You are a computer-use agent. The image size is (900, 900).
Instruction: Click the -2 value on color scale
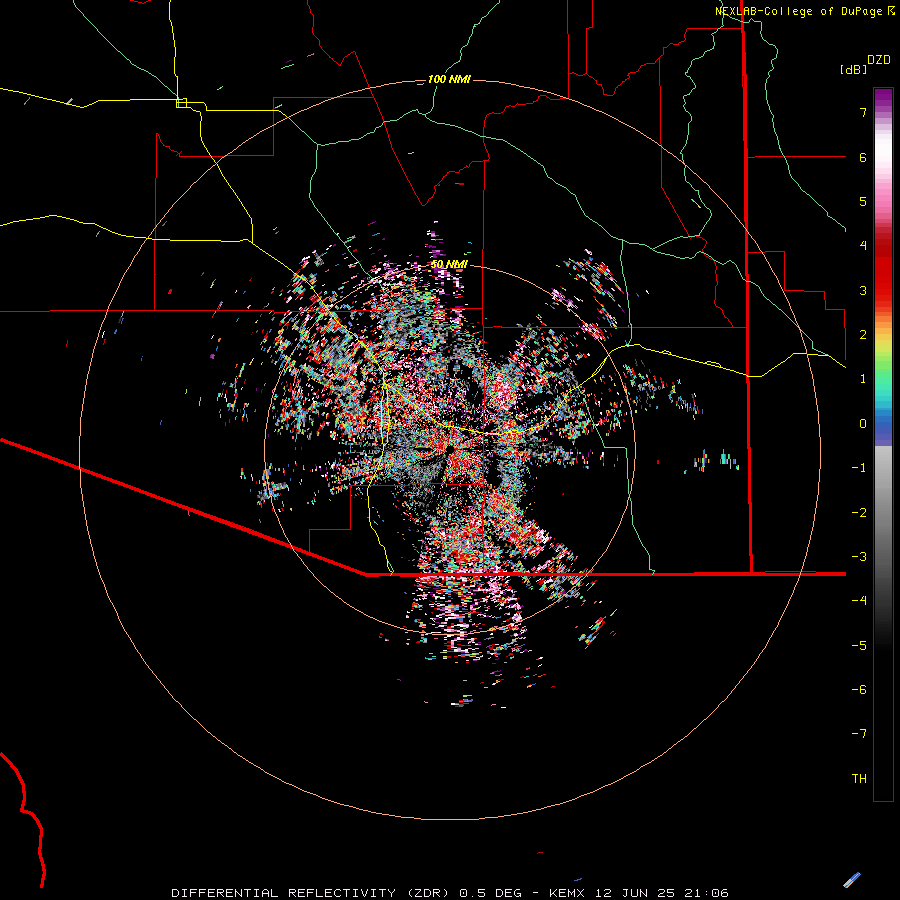859,513
